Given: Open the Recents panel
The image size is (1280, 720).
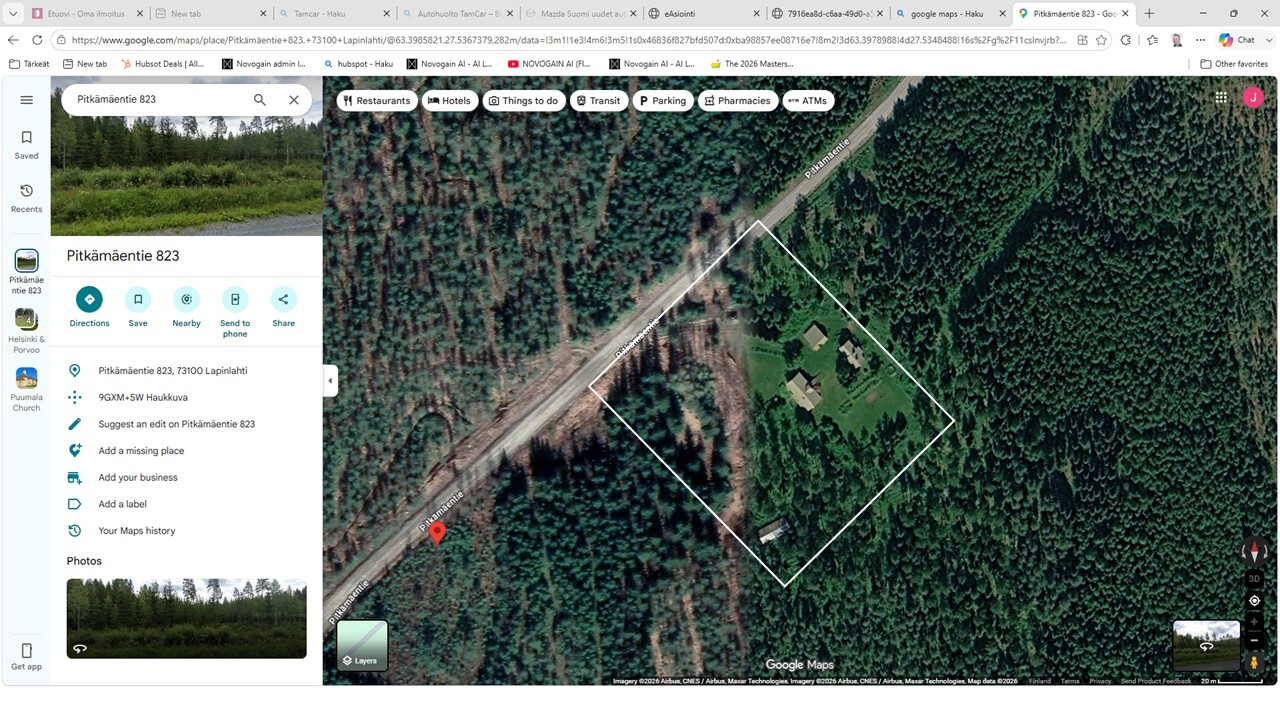Looking at the screenshot, I should tap(27, 198).
